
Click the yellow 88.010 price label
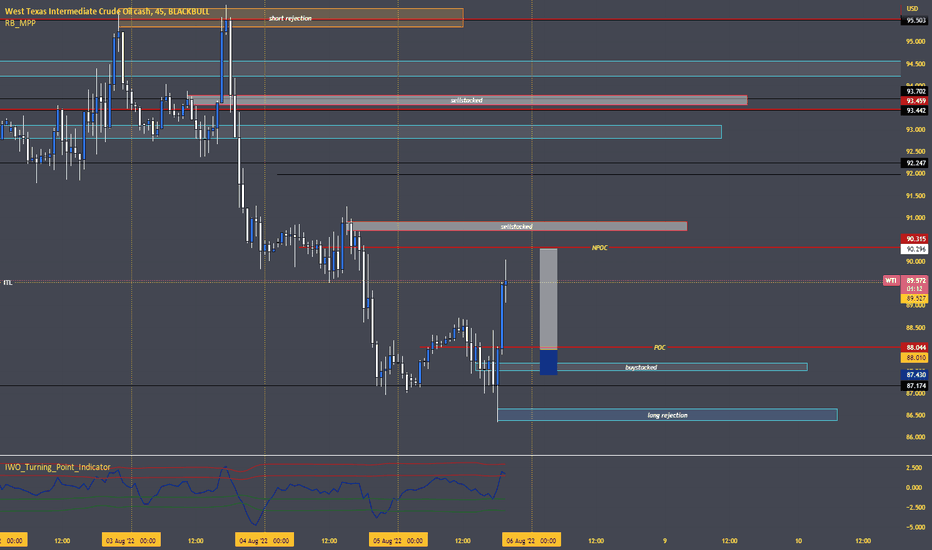tap(915, 357)
